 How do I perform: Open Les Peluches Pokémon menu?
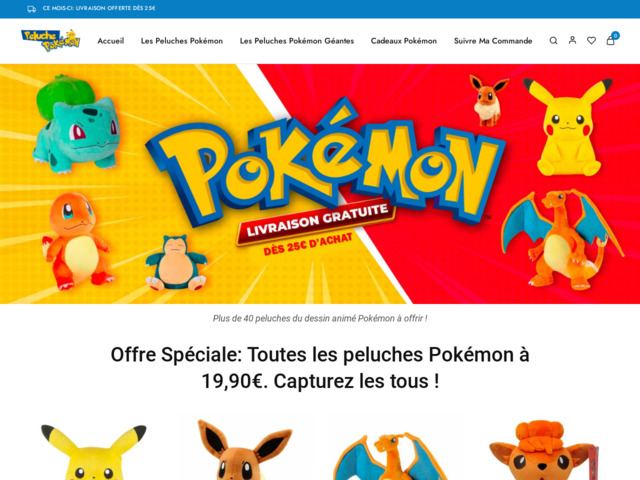182,41
